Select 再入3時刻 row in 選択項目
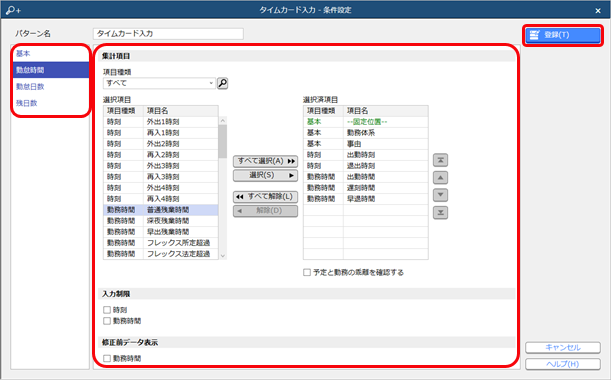This screenshot has width=611, height=380. [x=161, y=177]
